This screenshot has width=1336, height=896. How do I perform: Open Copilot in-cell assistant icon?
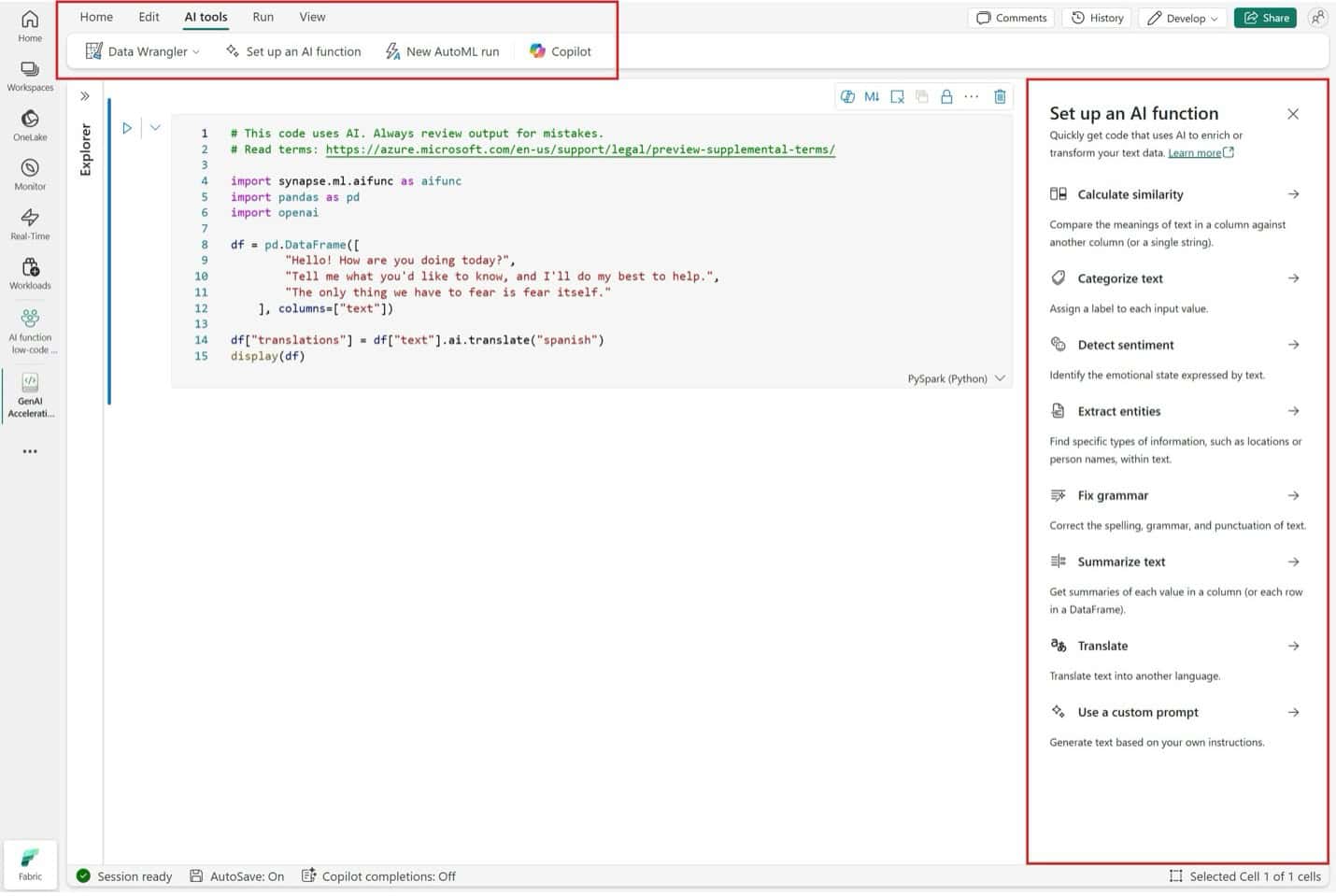coord(847,96)
